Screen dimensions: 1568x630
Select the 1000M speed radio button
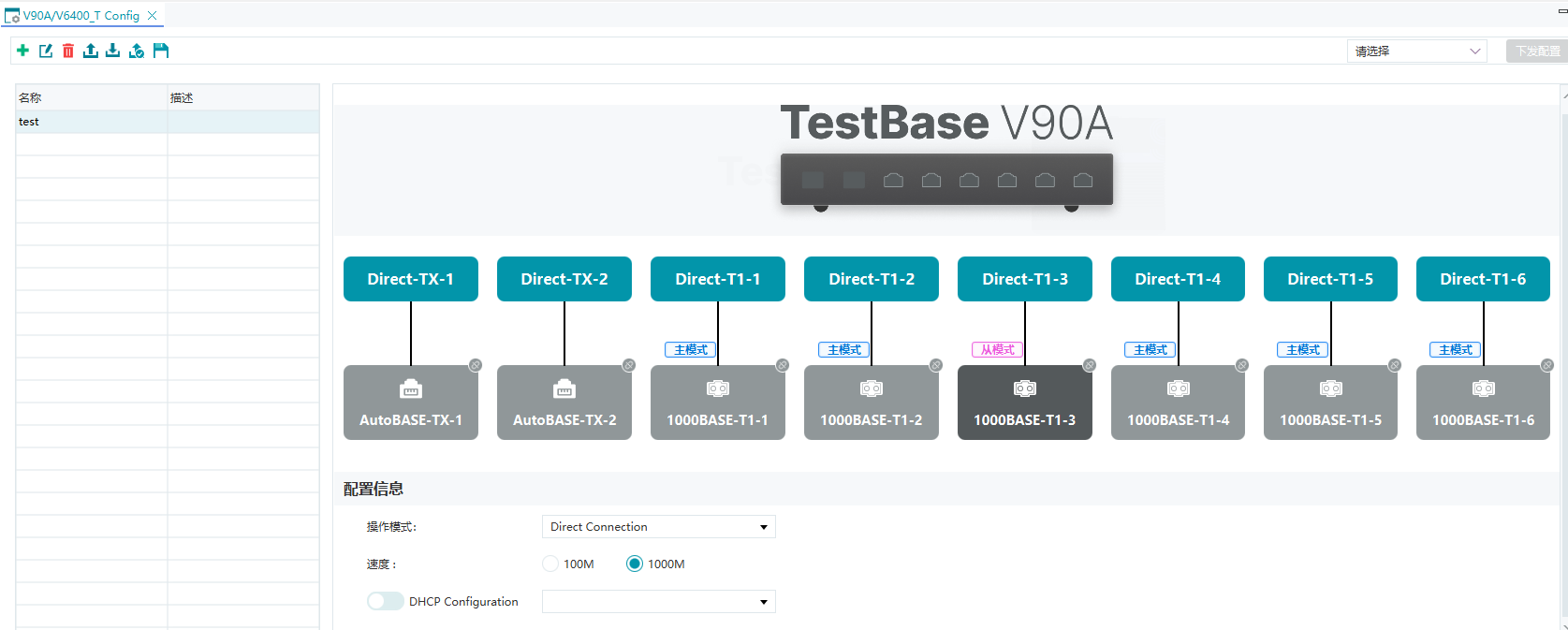tap(635, 564)
